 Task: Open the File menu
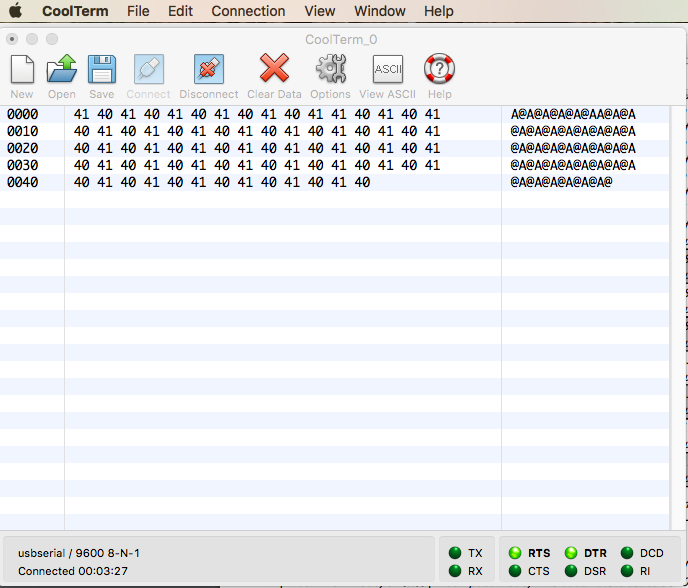[x=138, y=11]
